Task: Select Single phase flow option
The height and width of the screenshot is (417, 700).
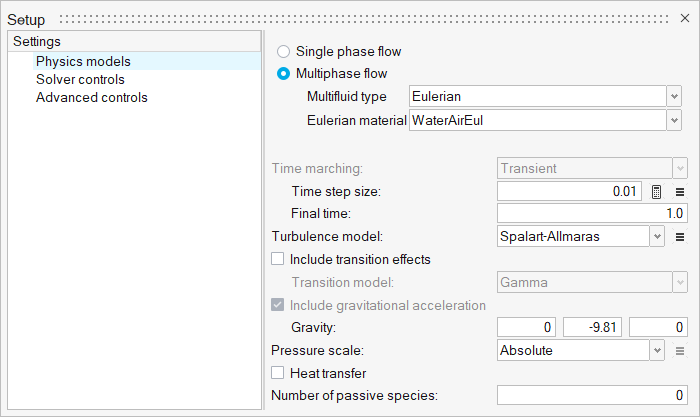Action: [284, 51]
